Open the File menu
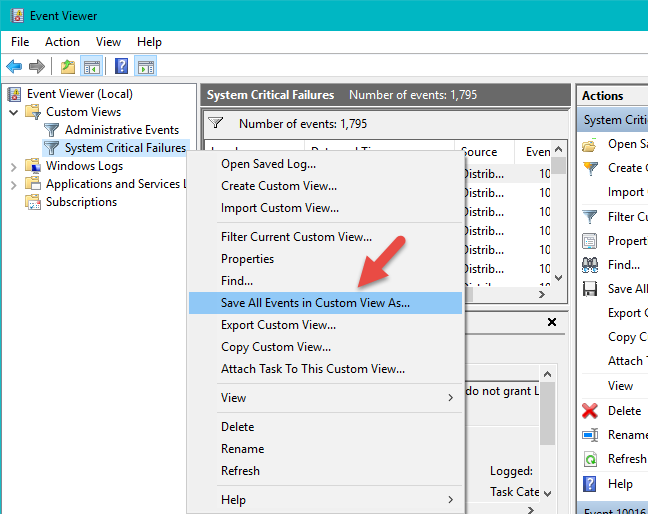The image size is (648, 514). click(20, 42)
